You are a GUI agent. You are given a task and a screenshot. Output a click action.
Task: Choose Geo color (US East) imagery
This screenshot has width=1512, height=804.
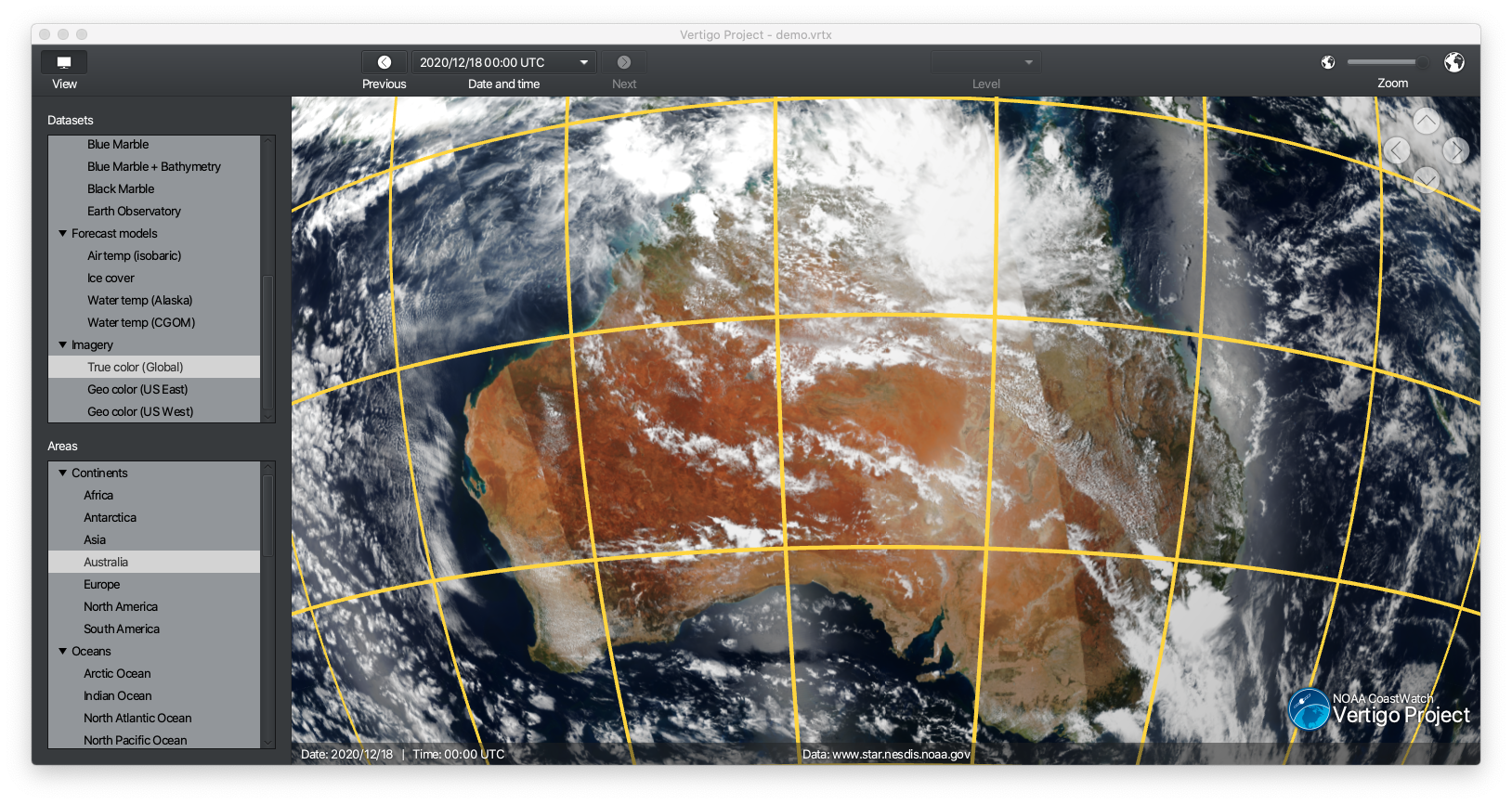(x=137, y=390)
